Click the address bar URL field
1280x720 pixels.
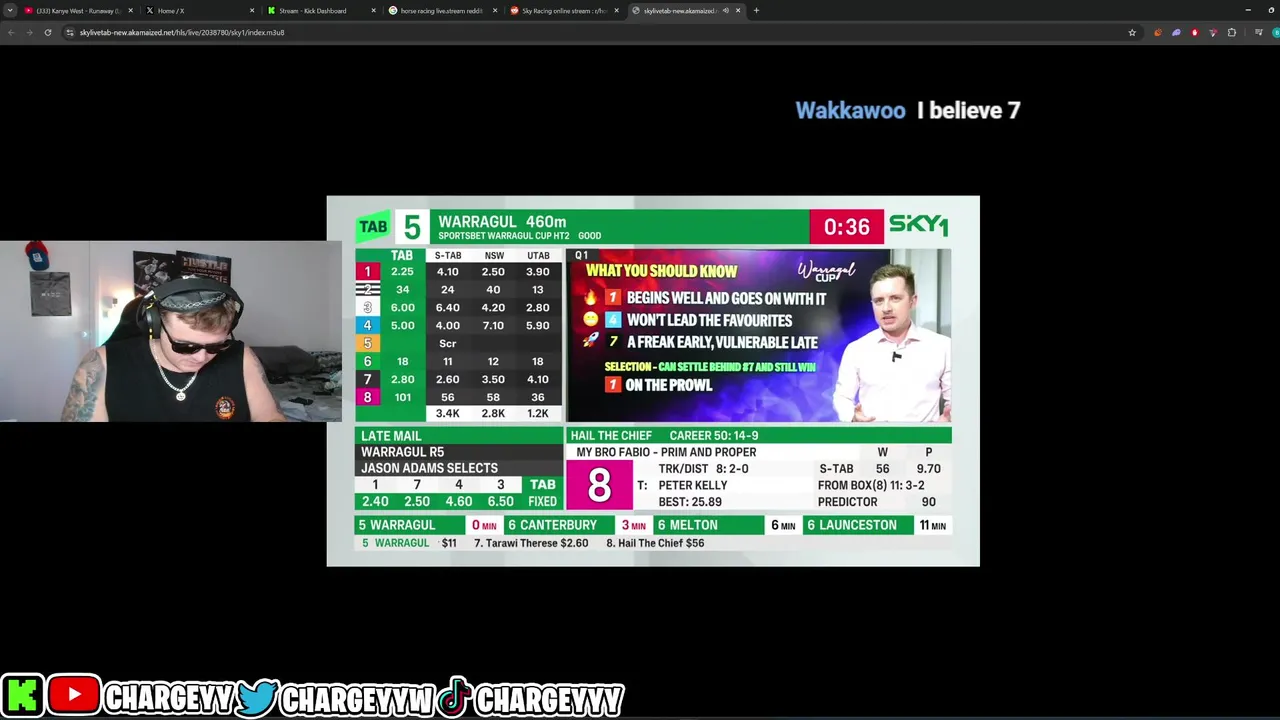600,32
